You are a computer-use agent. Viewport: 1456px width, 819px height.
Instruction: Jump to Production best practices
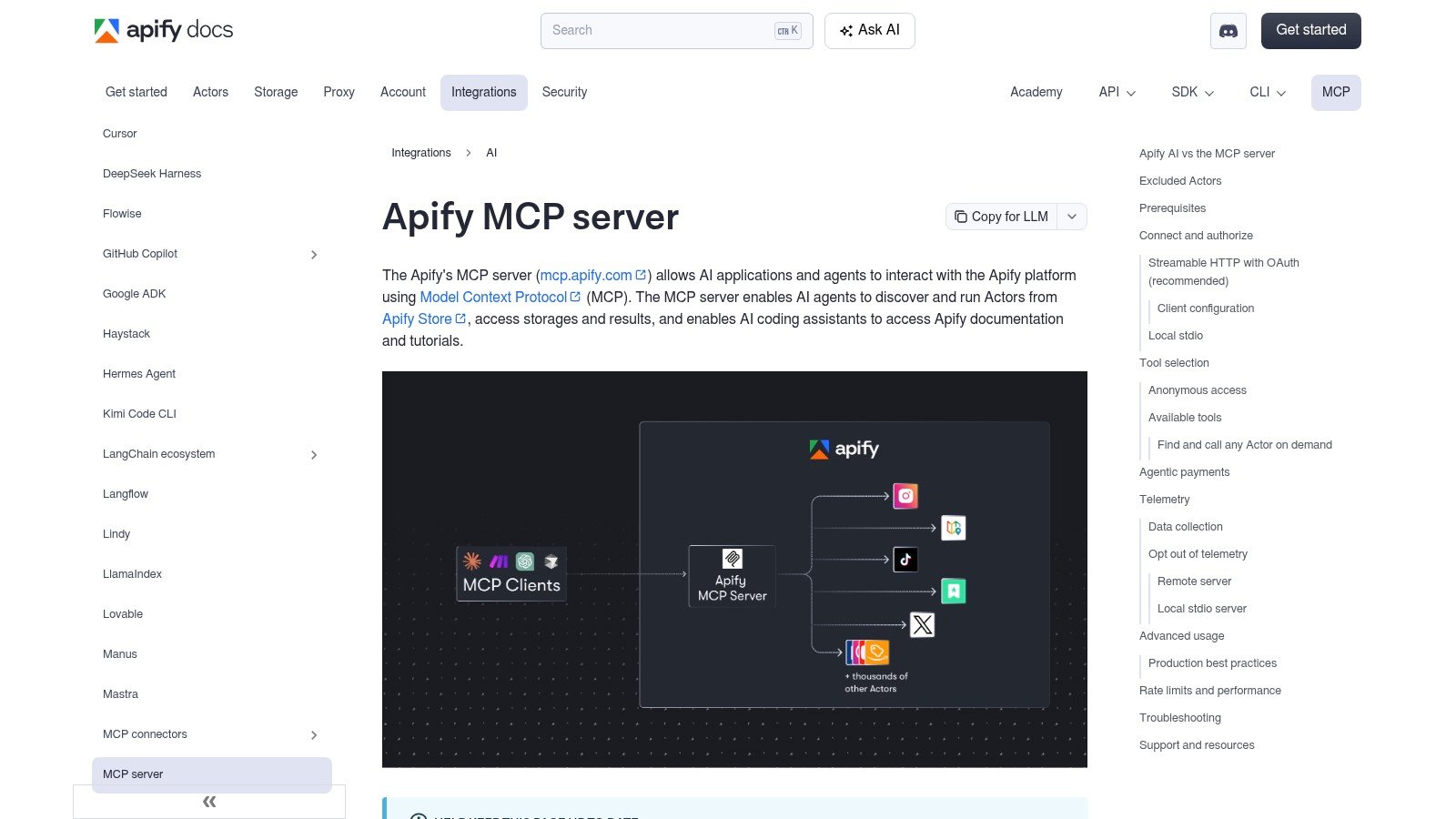click(1212, 663)
